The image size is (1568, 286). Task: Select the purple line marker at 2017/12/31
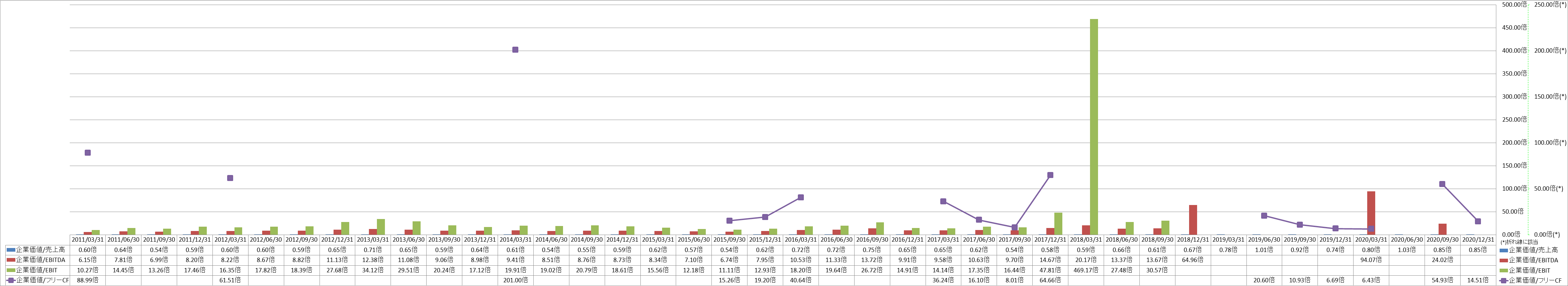coord(1050,175)
